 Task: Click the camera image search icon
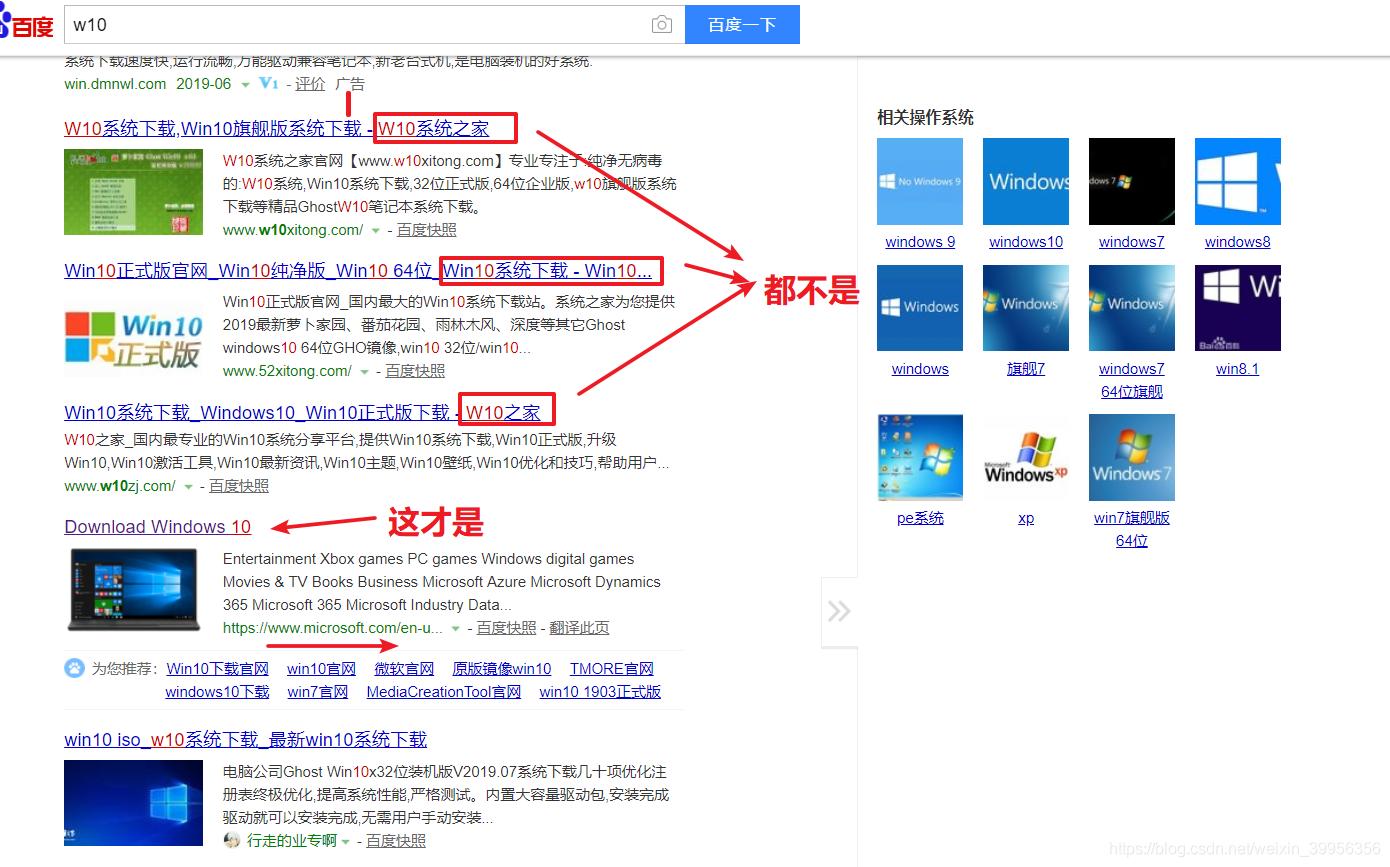click(662, 25)
